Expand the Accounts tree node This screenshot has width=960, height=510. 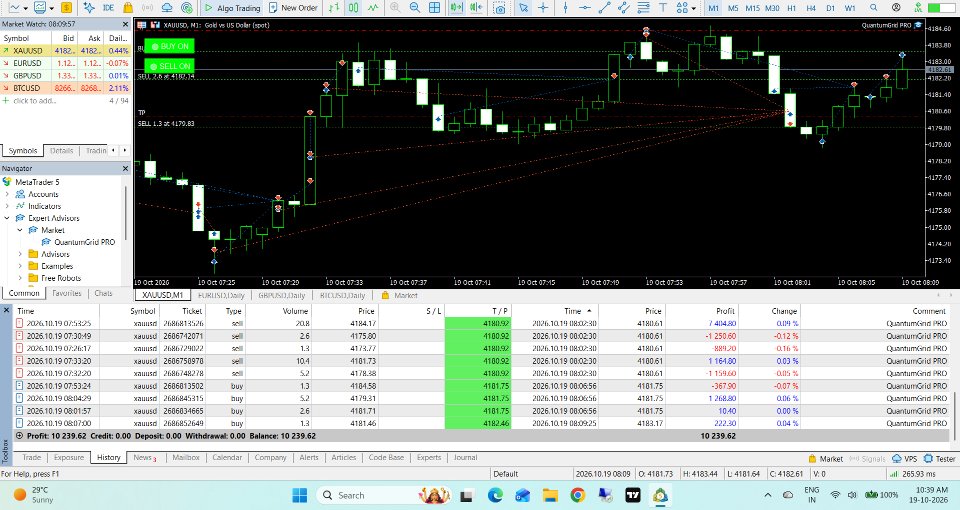click(7, 194)
